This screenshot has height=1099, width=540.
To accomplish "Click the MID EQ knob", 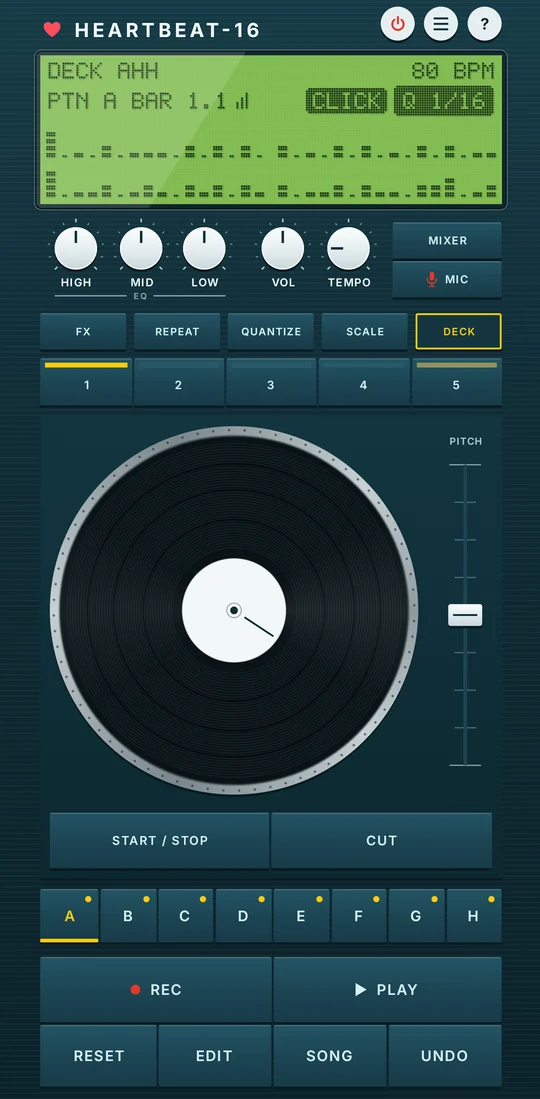I will [x=141, y=248].
